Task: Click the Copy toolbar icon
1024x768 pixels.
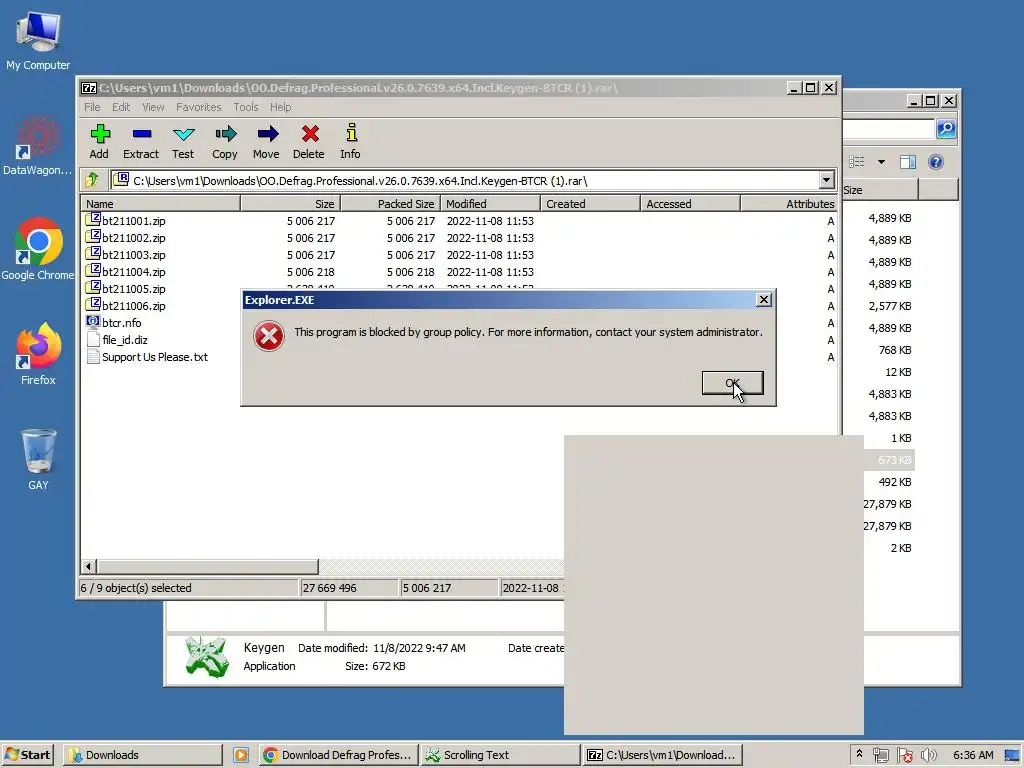Action: click(225, 141)
